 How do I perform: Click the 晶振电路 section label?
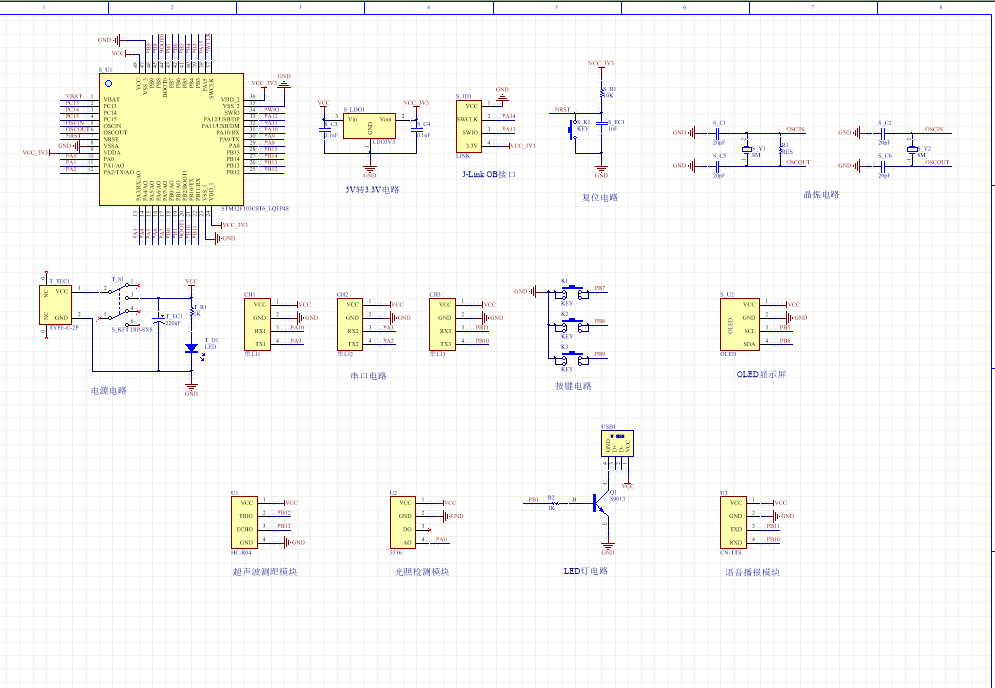[x=820, y=195]
